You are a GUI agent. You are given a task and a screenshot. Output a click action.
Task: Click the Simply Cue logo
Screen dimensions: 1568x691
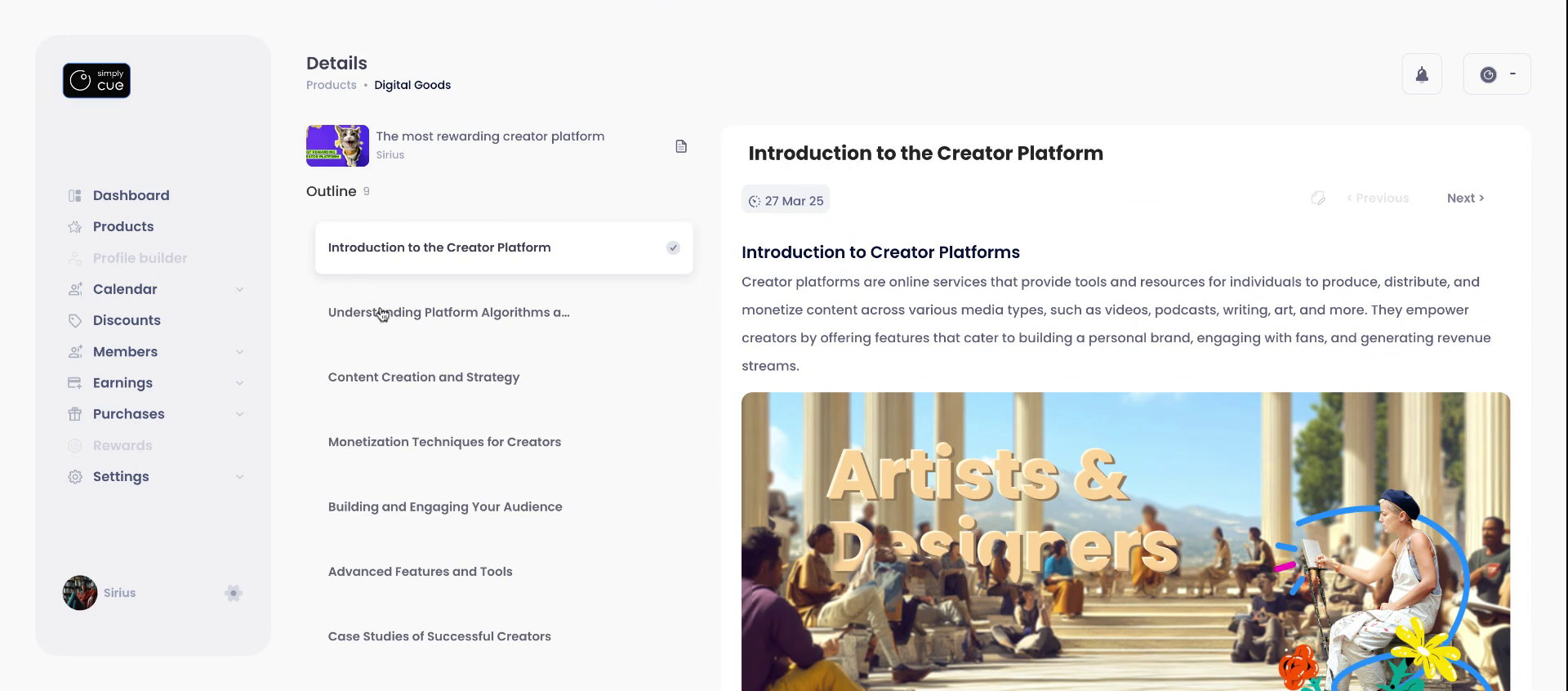[96, 81]
